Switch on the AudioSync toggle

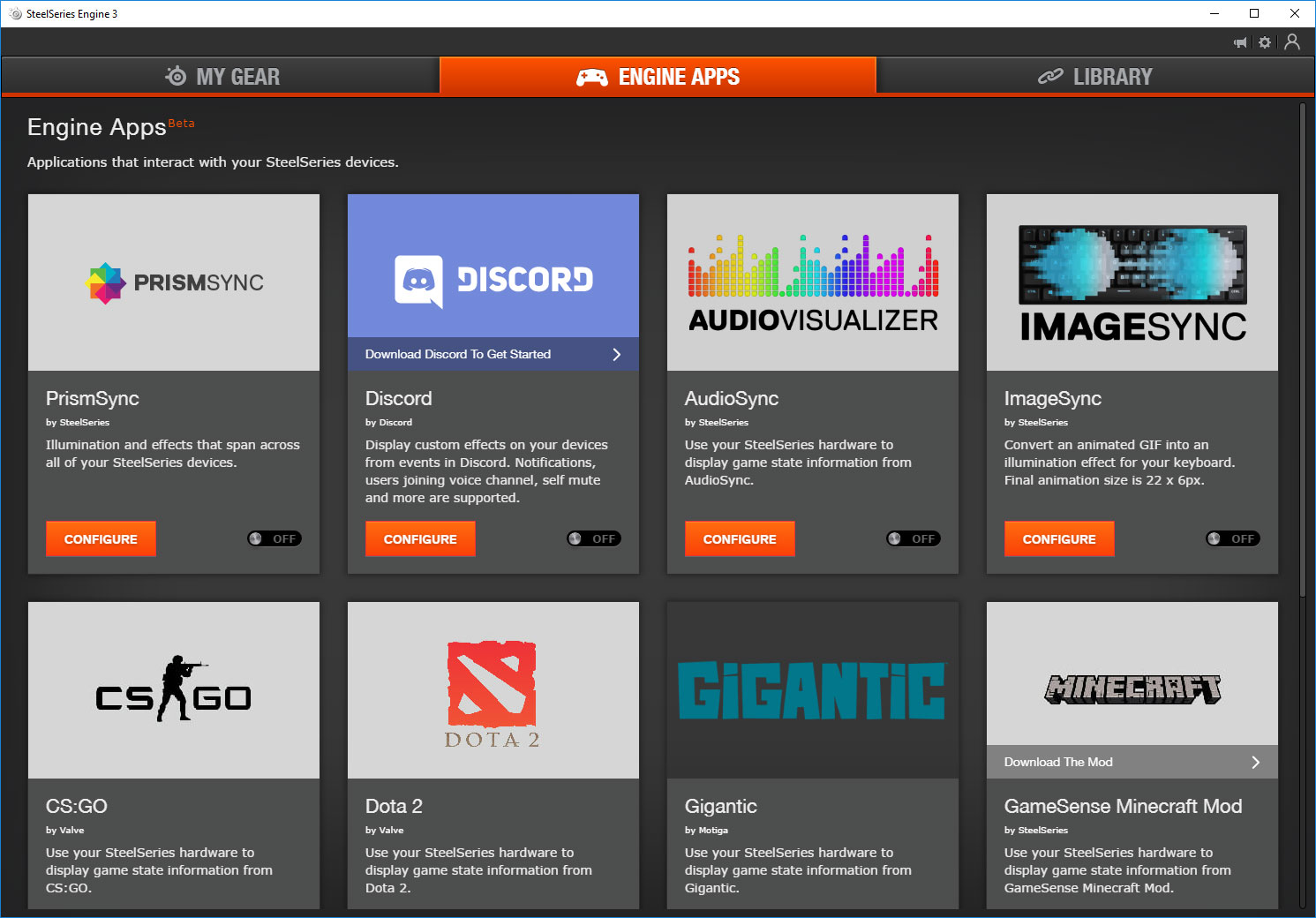point(914,538)
